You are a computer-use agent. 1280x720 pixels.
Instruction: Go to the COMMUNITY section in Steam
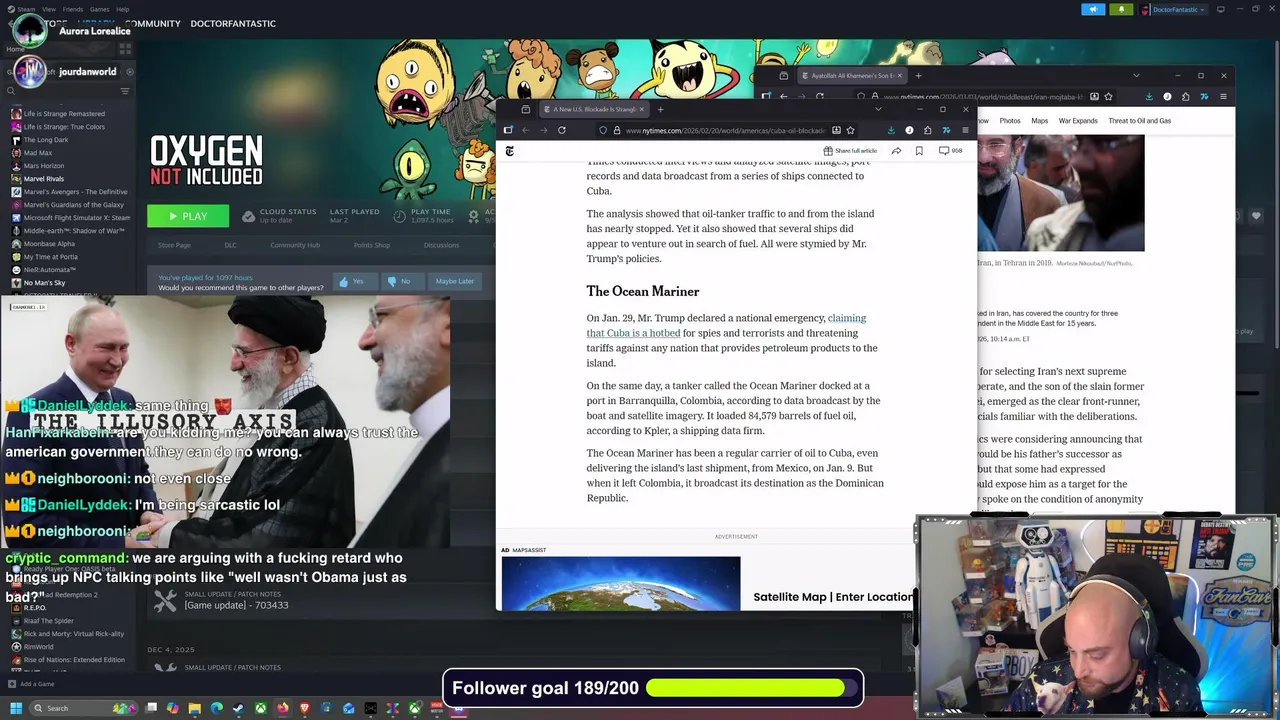(153, 23)
